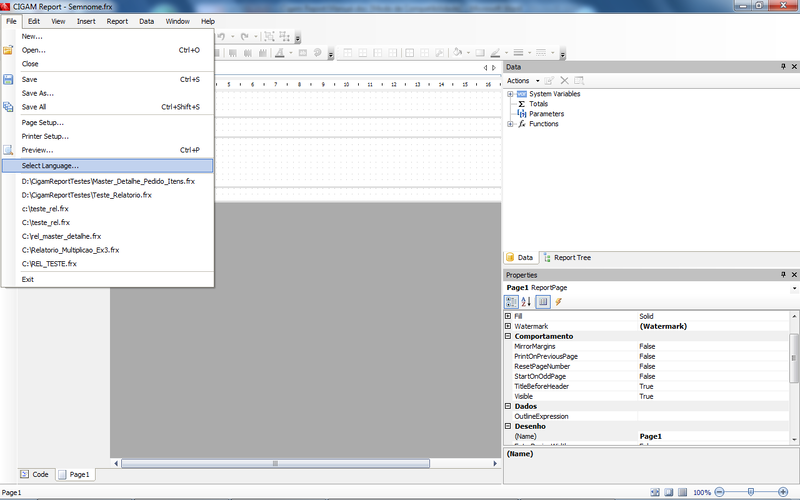Image resolution: width=800 pixels, height=500 pixels.
Task: Click the Delete X icon in Data panel
Action: 564,81
